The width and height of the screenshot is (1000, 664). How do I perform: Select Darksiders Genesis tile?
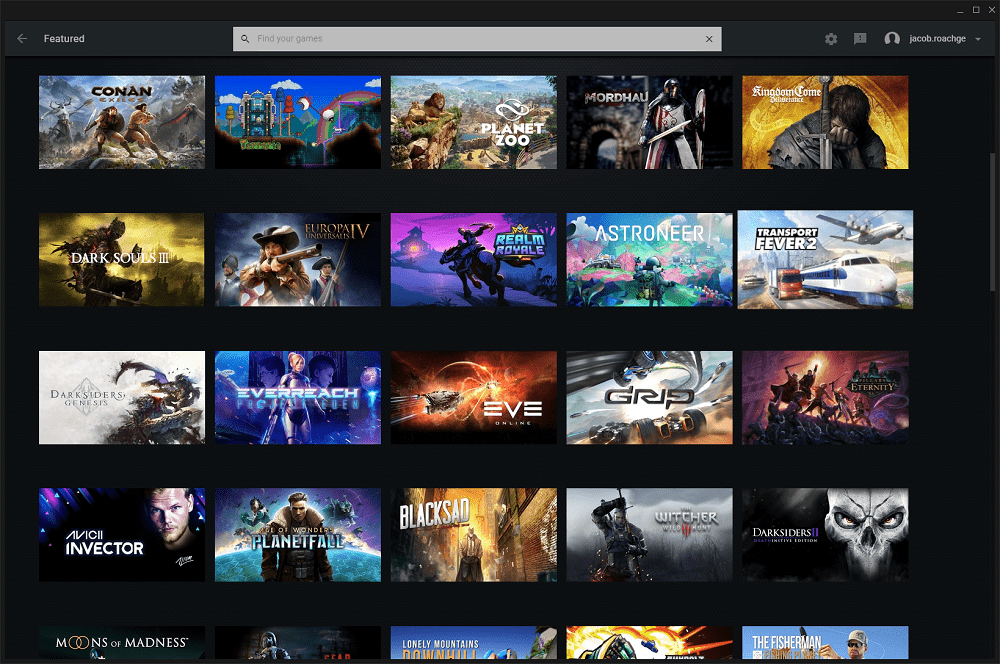[122, 397]
